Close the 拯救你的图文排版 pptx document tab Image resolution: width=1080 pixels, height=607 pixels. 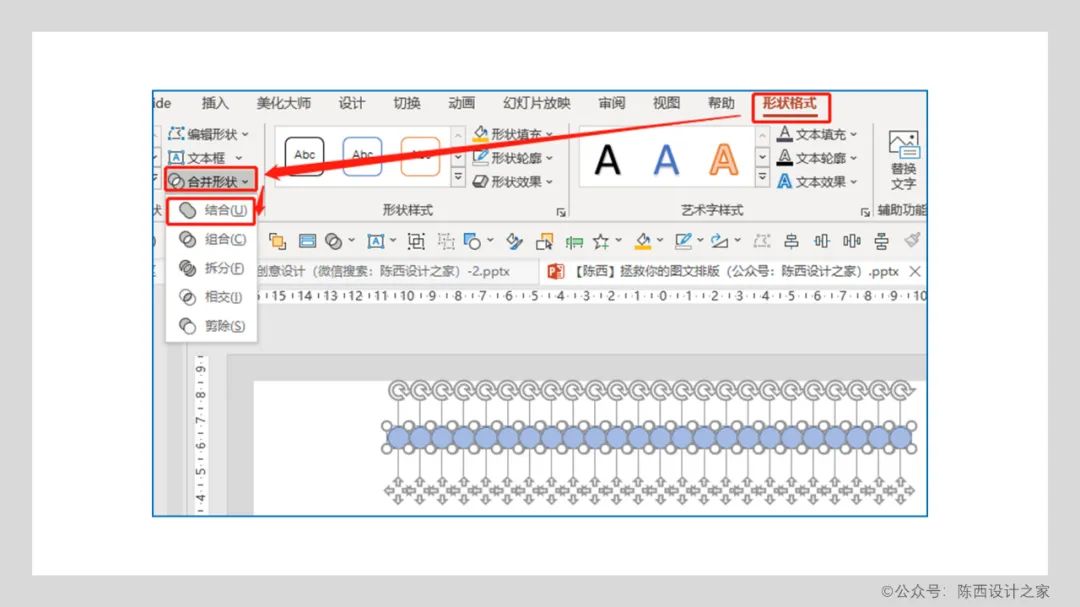point(914,271)
